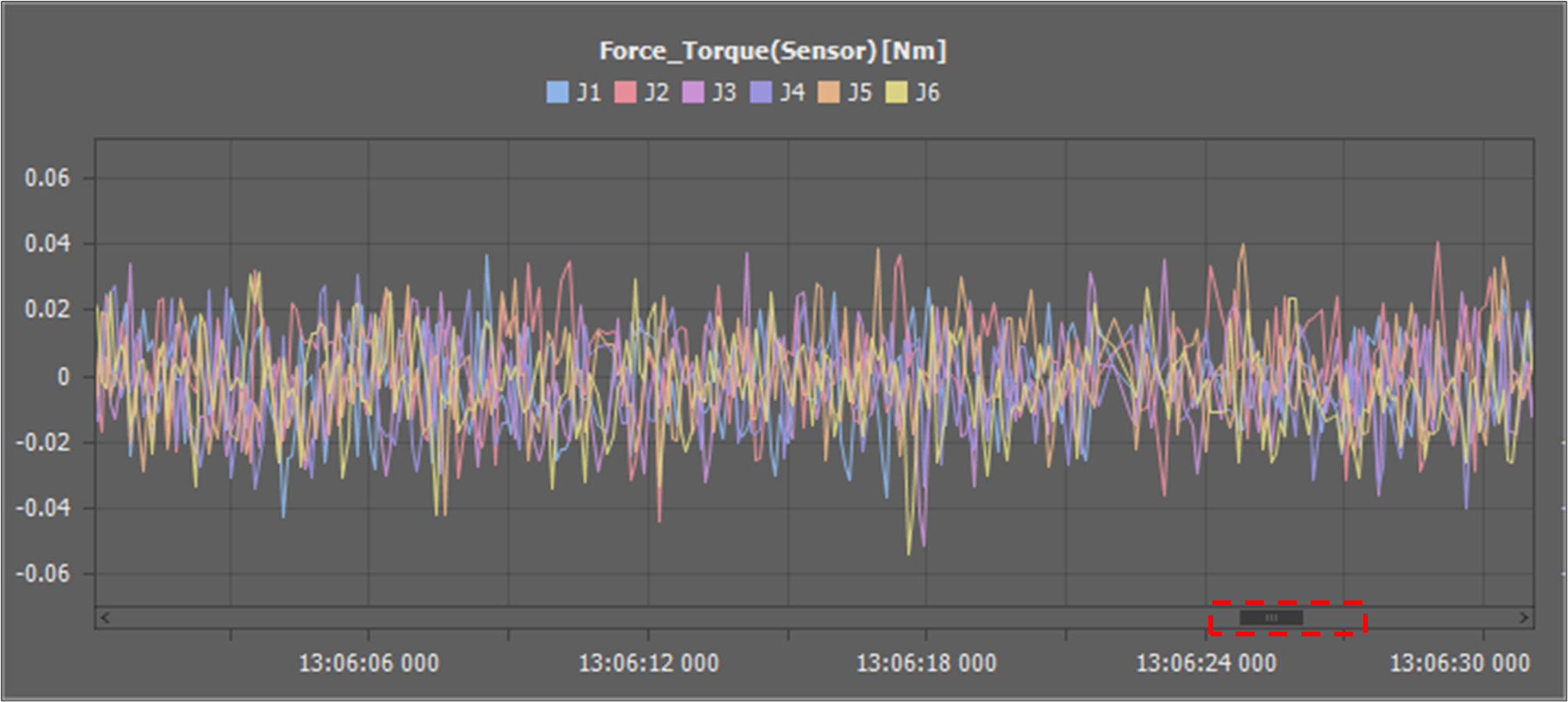Image resolution: width=1568 pixels, height=702 pixels.
Task: Click the 13:06:24 000 time axis label
Action: click(x=1205, y=664)
